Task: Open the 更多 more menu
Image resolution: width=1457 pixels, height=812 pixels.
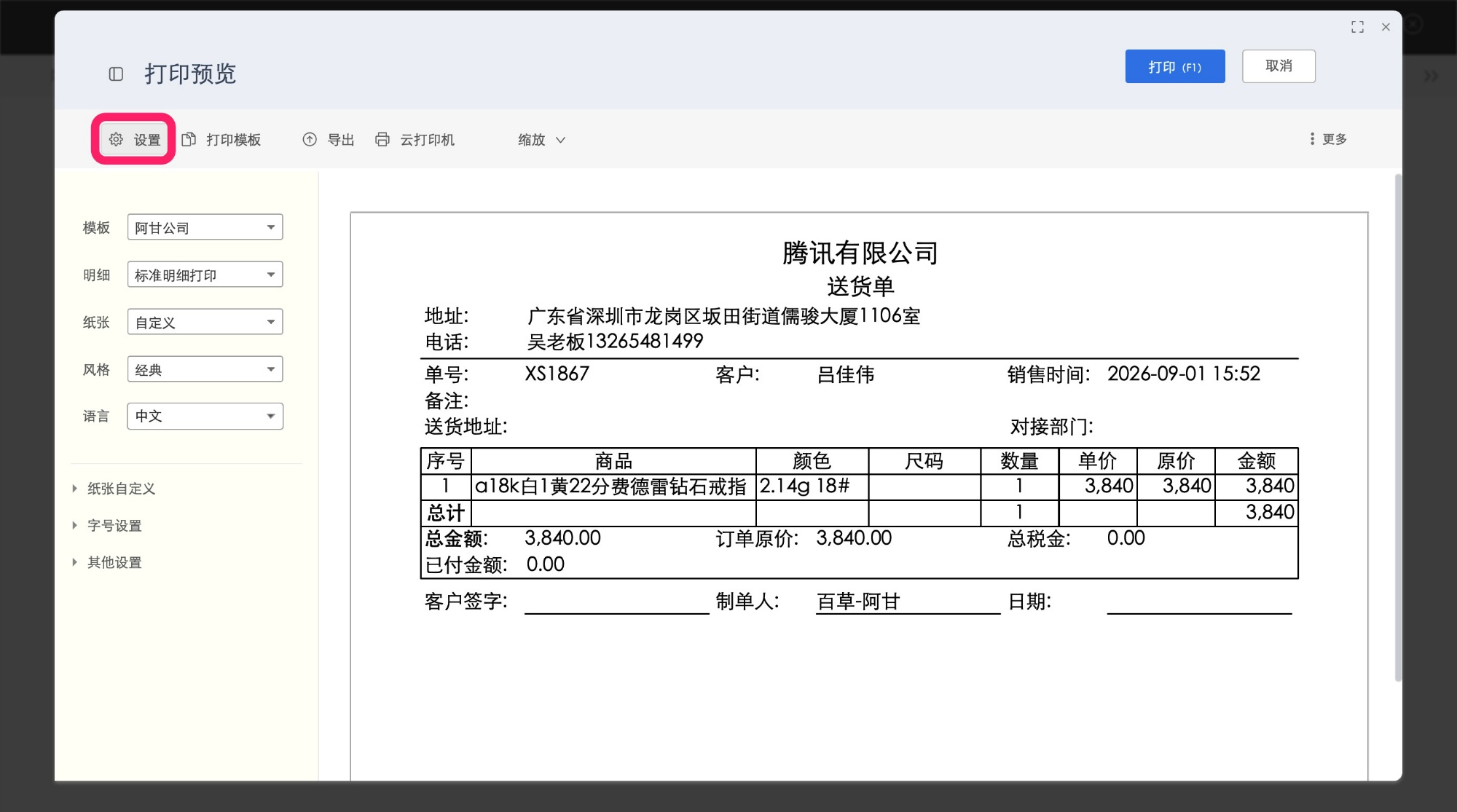Action: (1328, 138)
